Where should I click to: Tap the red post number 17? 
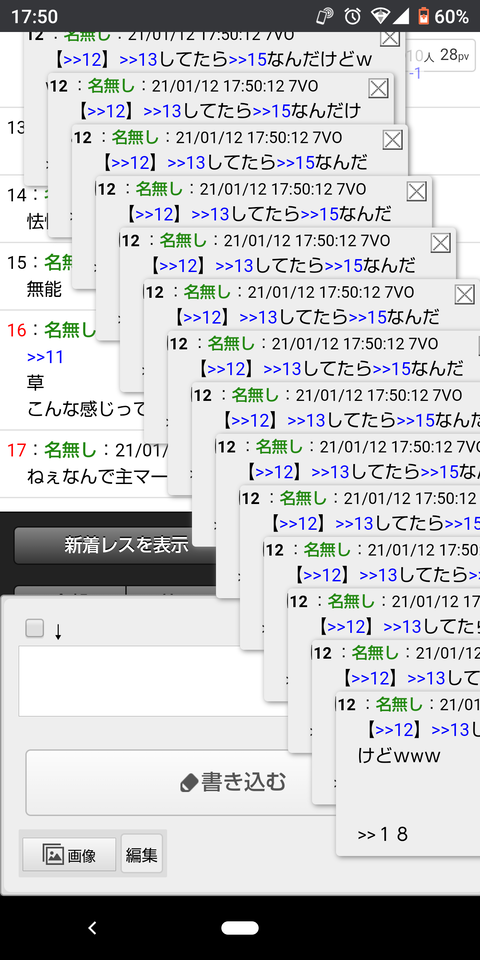pos(17,451)
